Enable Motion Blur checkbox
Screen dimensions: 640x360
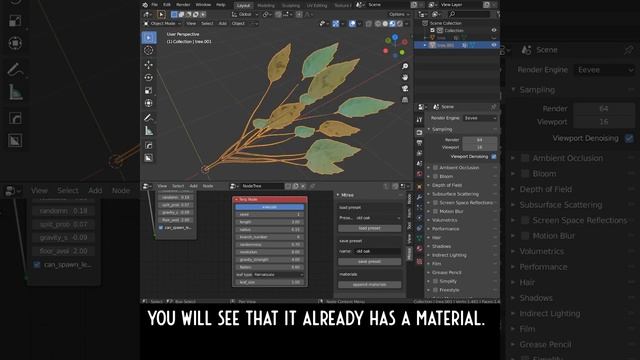pyautogui.click(x=436, y=211)
